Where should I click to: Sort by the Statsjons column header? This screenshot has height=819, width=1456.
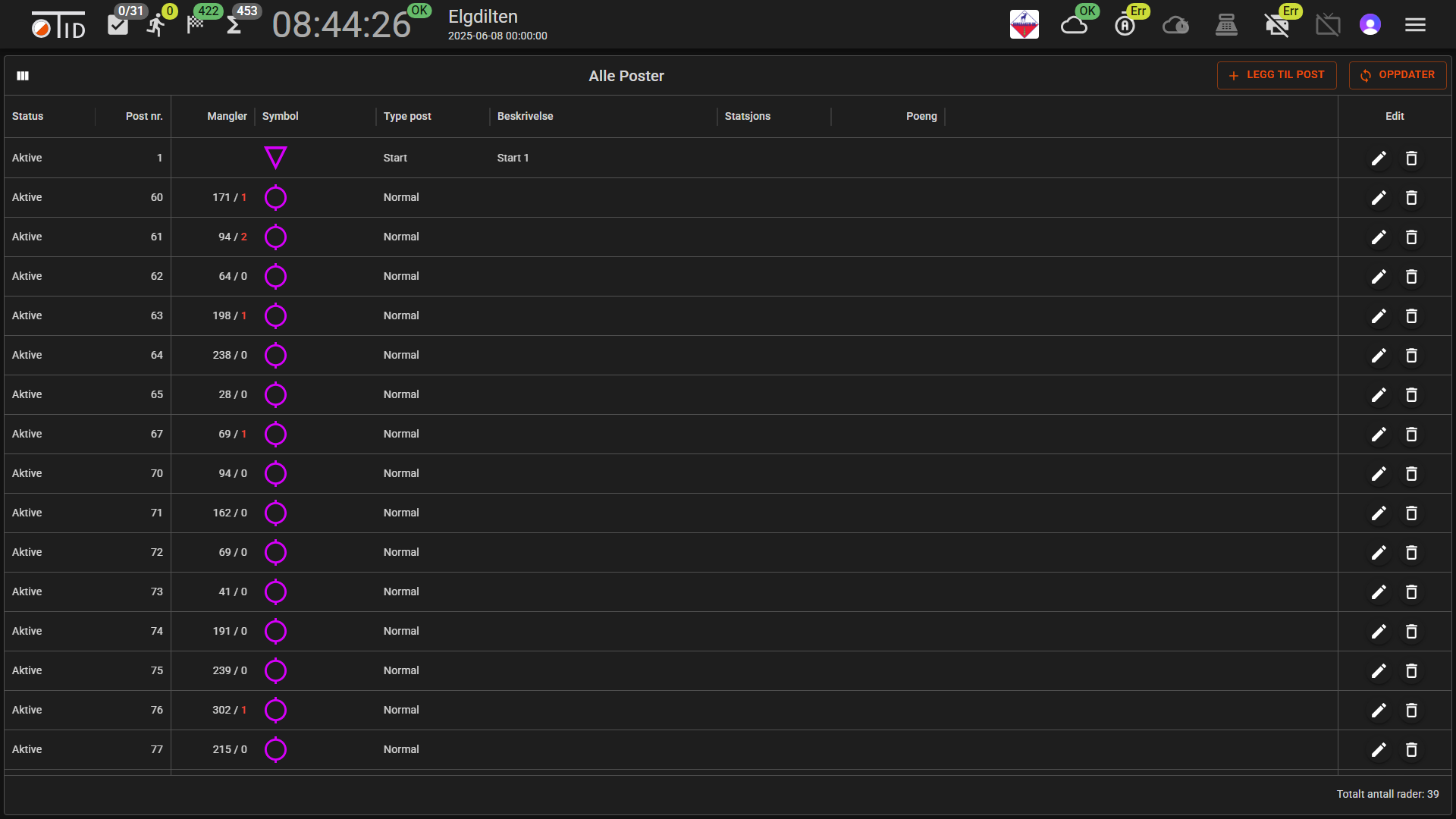pos(747,116)
